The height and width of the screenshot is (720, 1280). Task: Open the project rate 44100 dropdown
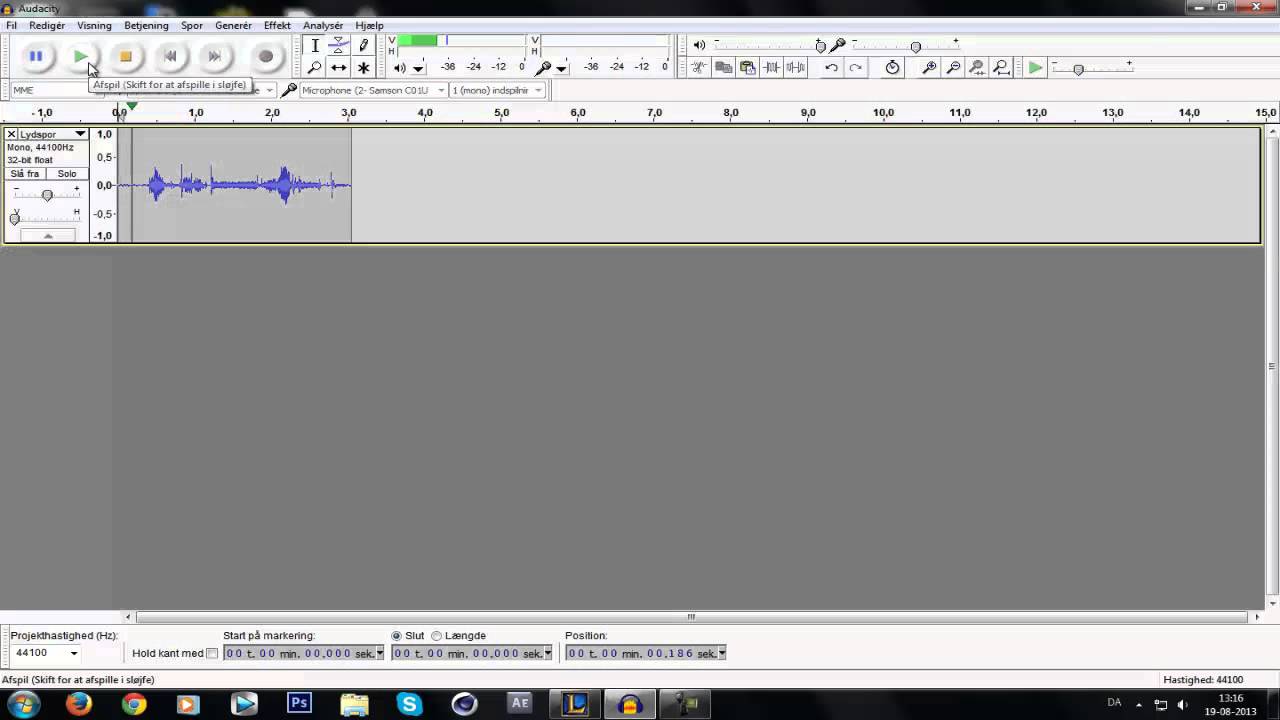click(x=73, y=653)
